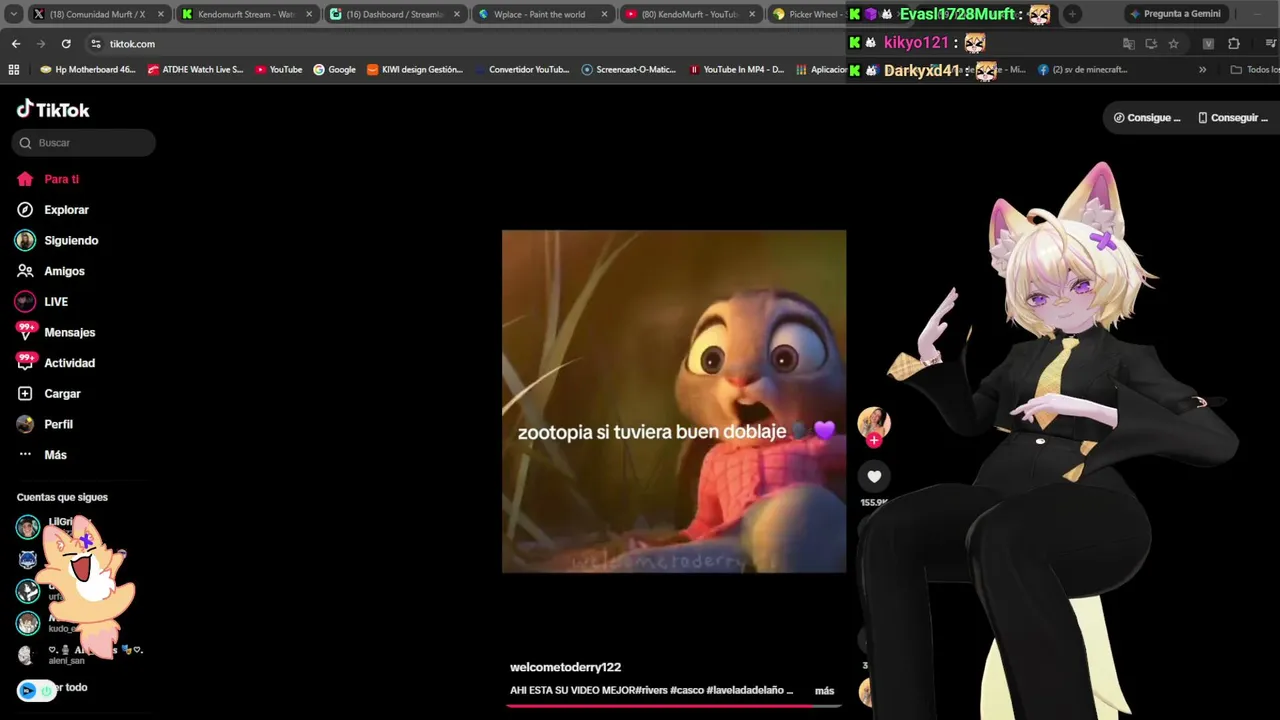Open the tab search dropdown arrow
Viewport: 1280px width, 720px height.
tap(13, 14)
